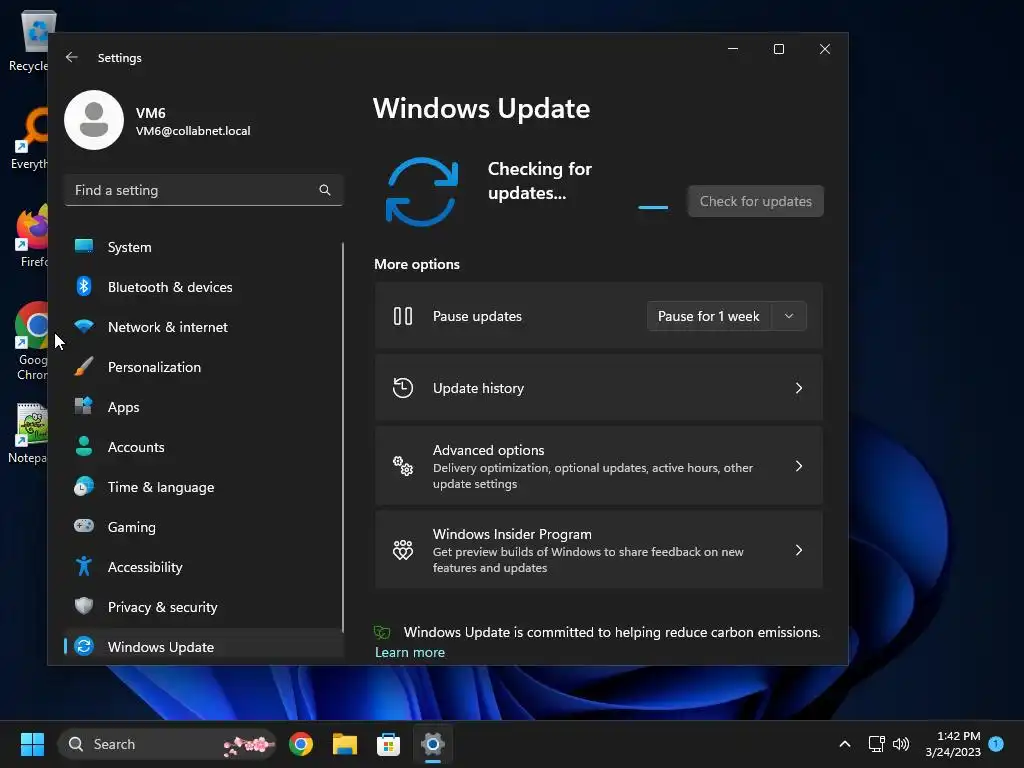Click the sidebar vertical scrollbar
Viewport: 1024px width, 768px height.
pos(343,436)
